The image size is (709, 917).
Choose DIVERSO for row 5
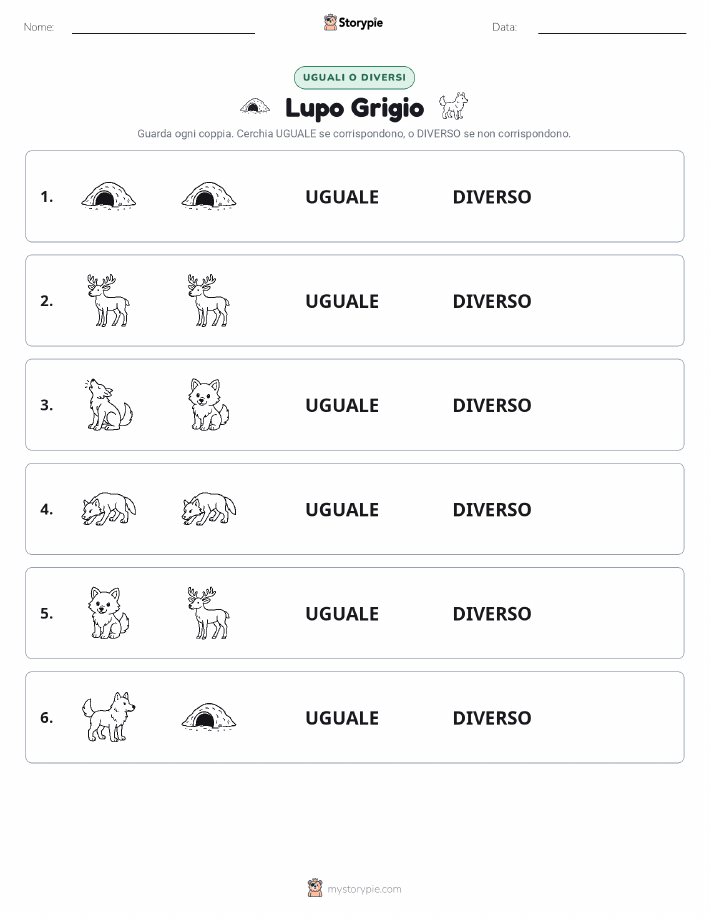pyautogui.click(x=492, y=613)
